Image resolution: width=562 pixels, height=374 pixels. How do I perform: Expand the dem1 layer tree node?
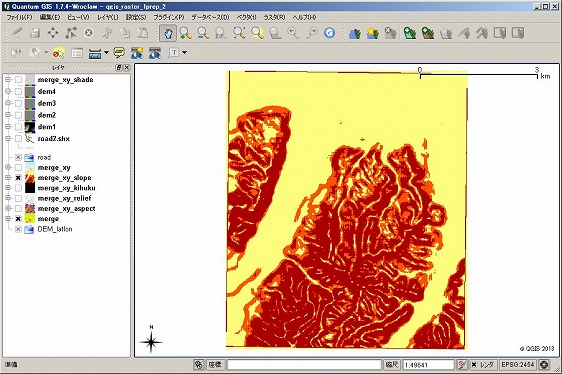tap(8, 127)
